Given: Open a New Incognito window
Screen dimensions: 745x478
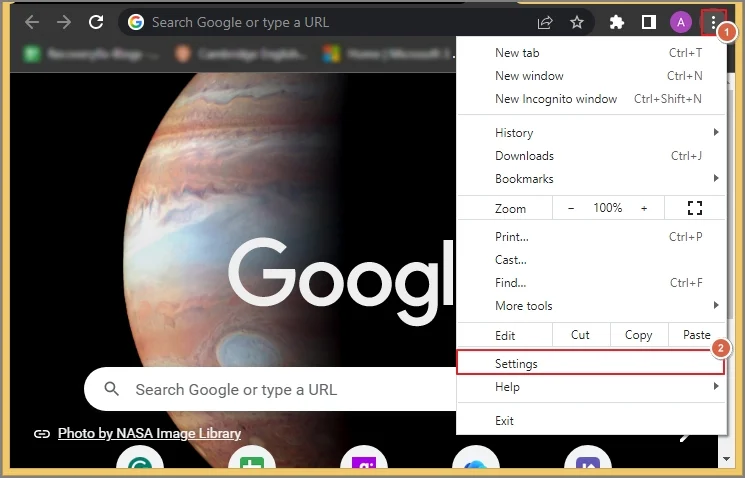Looking at the screenshot, I should (x=591, y=99).
